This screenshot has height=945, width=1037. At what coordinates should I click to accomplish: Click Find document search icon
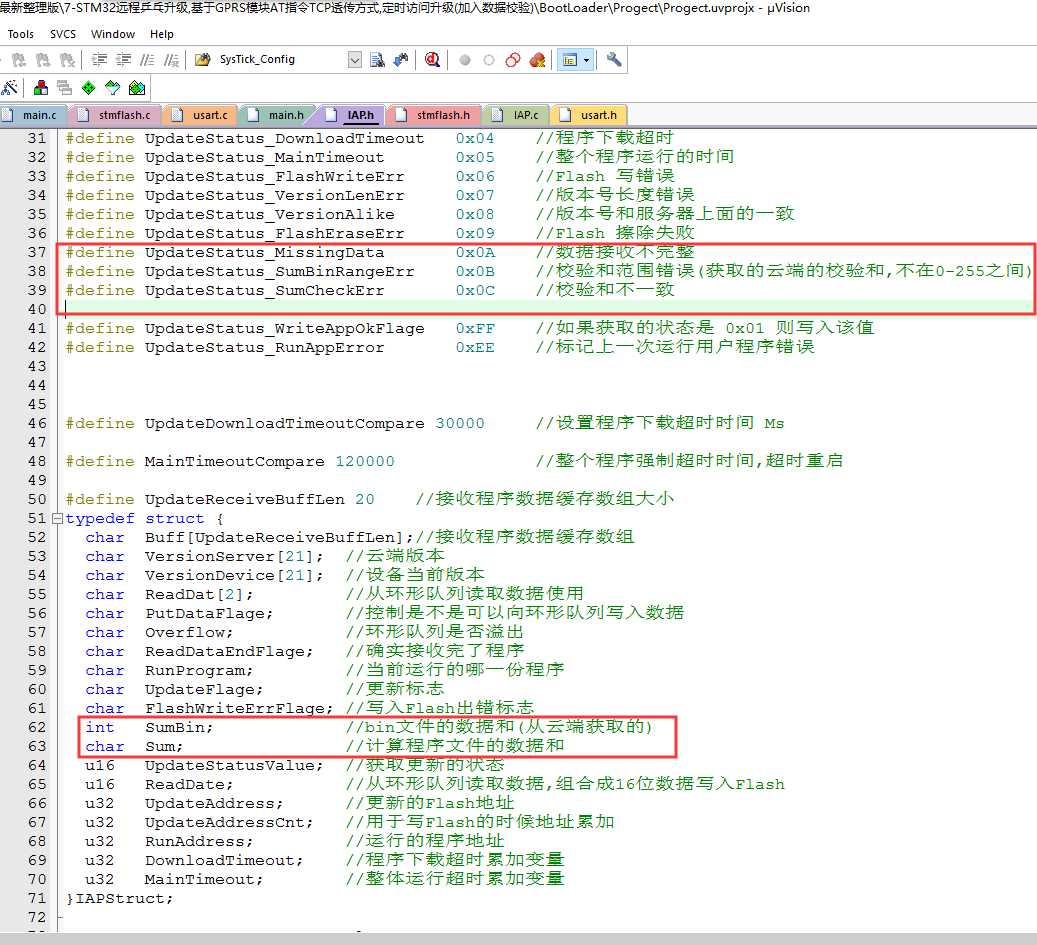(377, 60)
